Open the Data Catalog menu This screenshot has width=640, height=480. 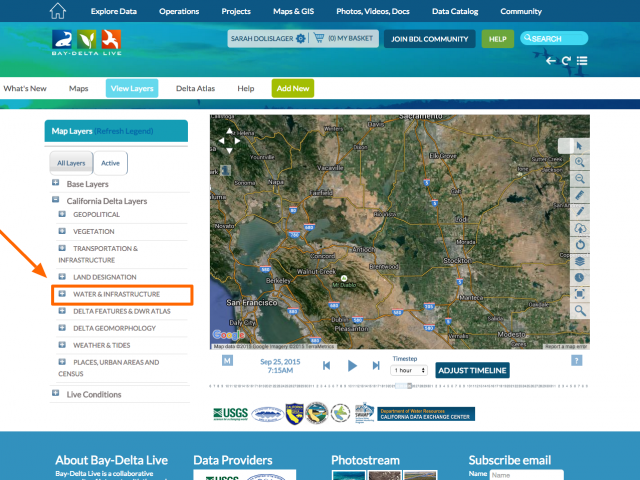455,11
